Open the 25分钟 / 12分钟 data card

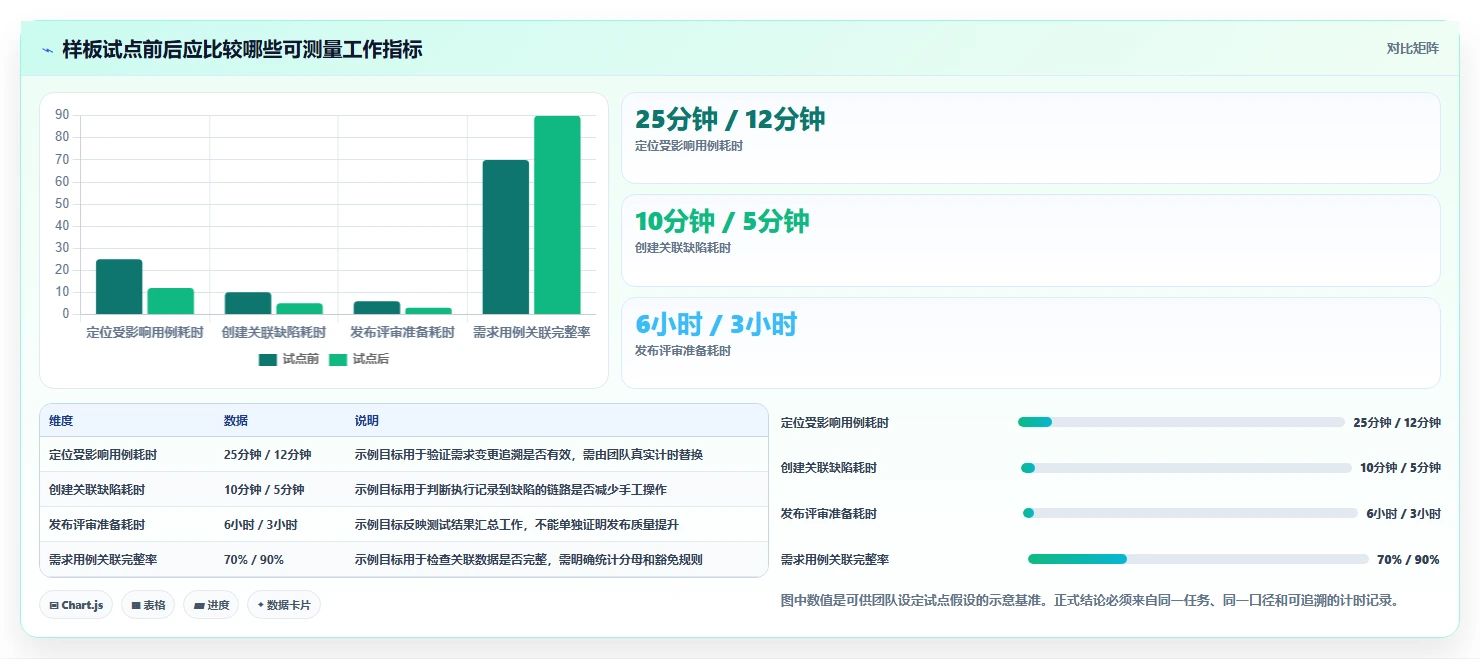point(1031,138)
